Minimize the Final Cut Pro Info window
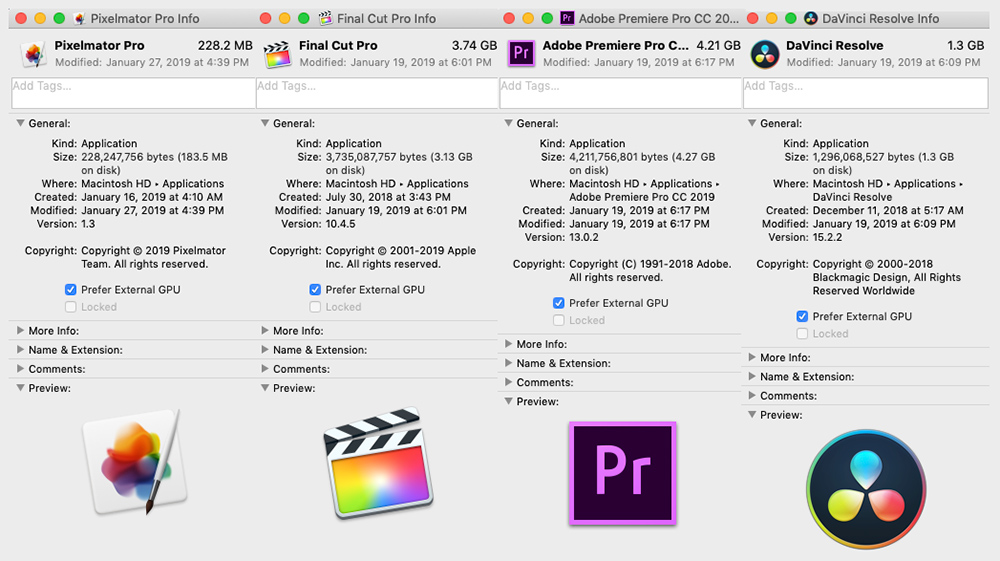This screenshot has width=1000, height=561. [x=284, y=18]
